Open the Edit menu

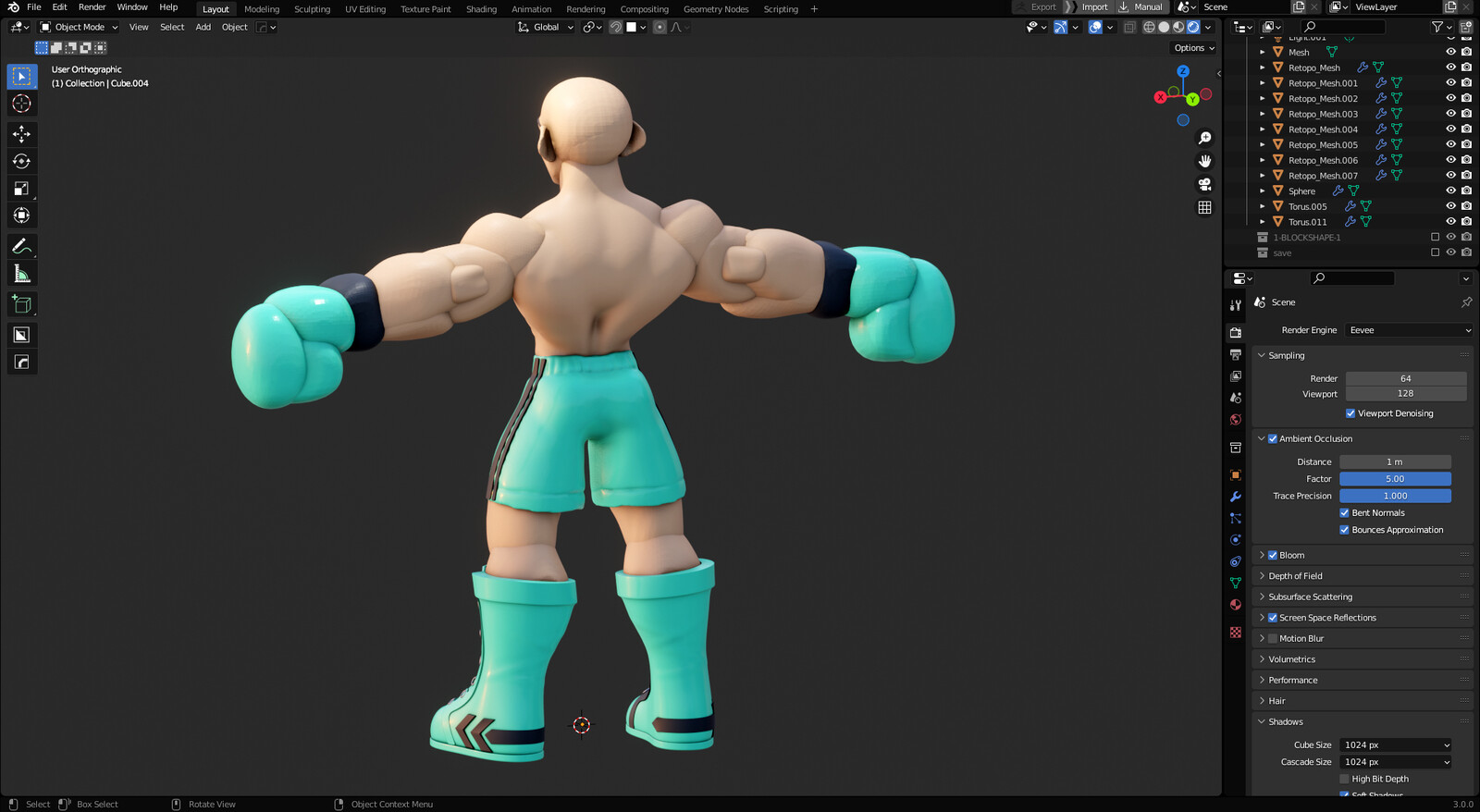[x=59, y=7]
